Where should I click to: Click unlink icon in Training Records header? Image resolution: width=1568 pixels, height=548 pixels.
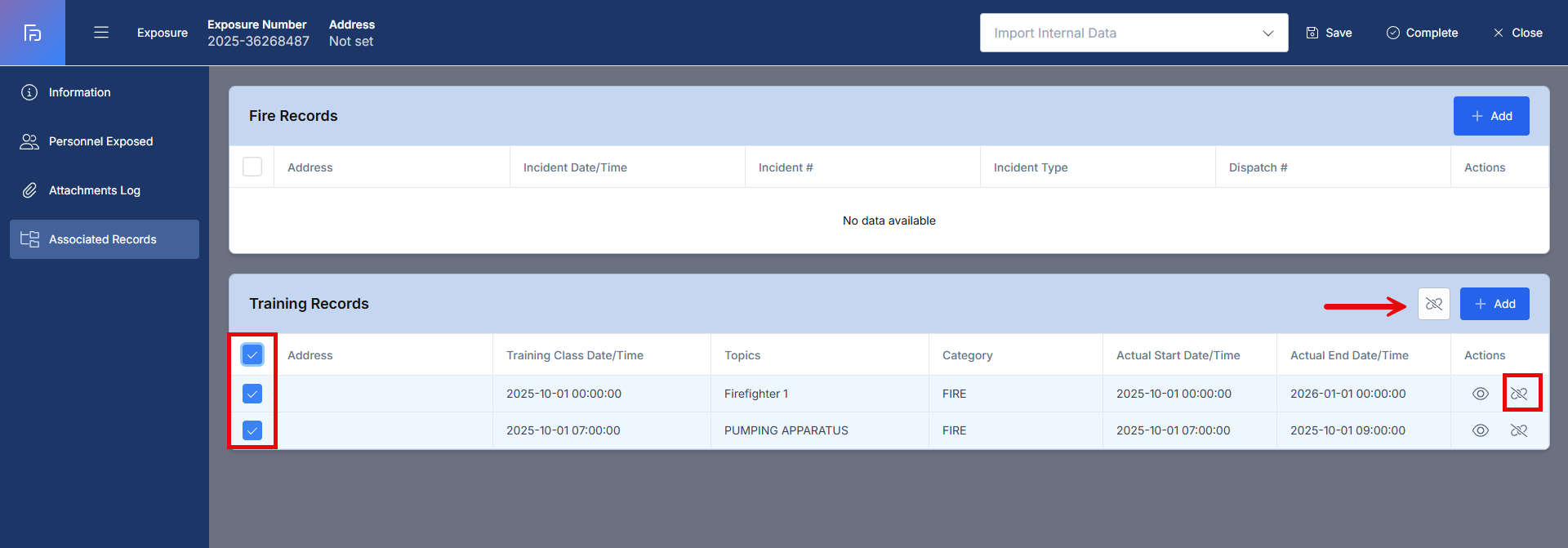point(1433,304)
